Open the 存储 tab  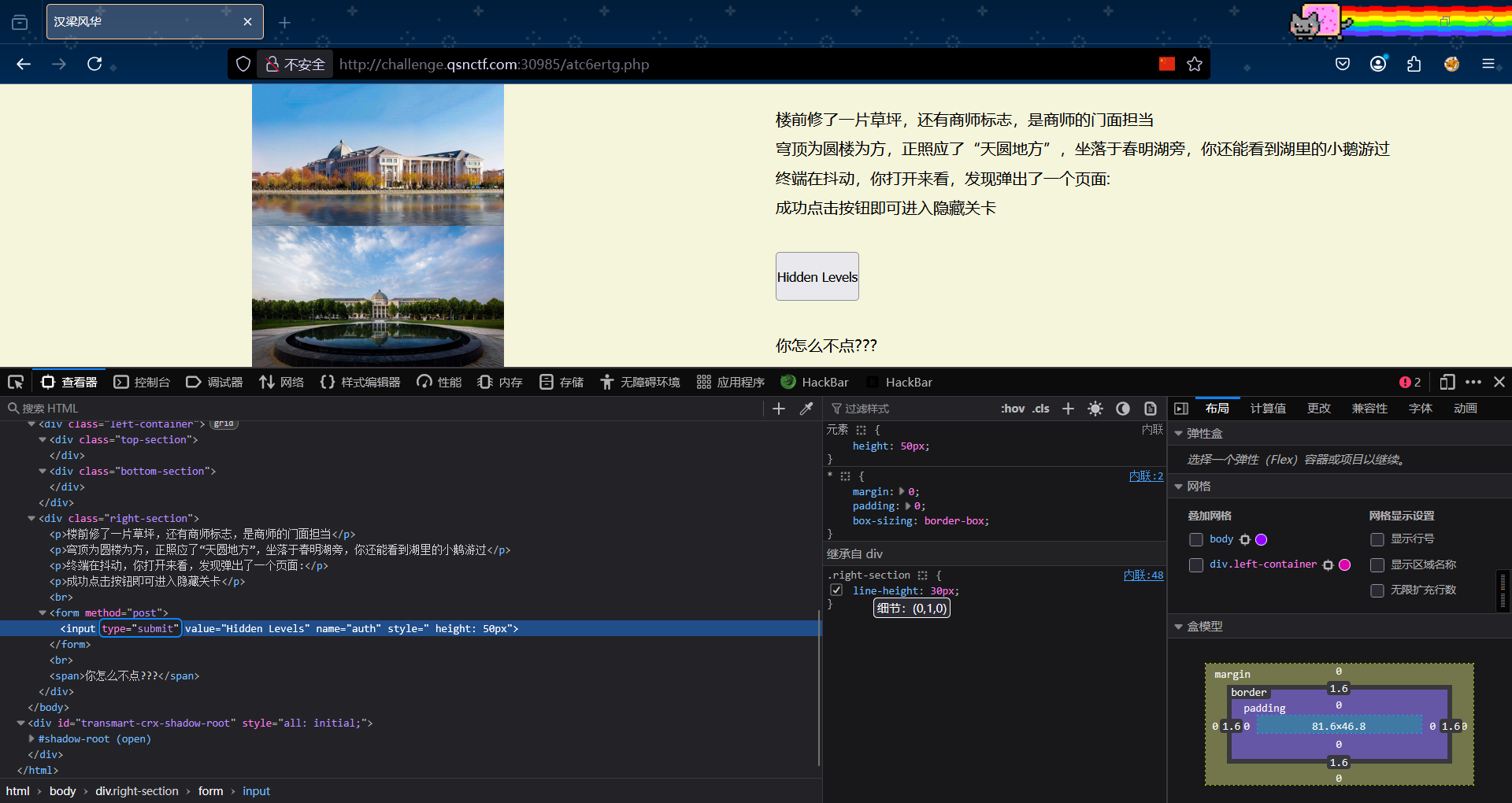click(x=561, y=383)
